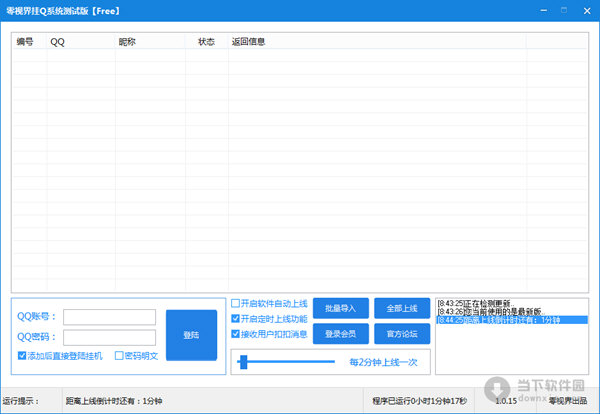The image size is (600, 414).
Task: Click the 批量导入 button
Action: pyautogui.click(x=341, y=308)
